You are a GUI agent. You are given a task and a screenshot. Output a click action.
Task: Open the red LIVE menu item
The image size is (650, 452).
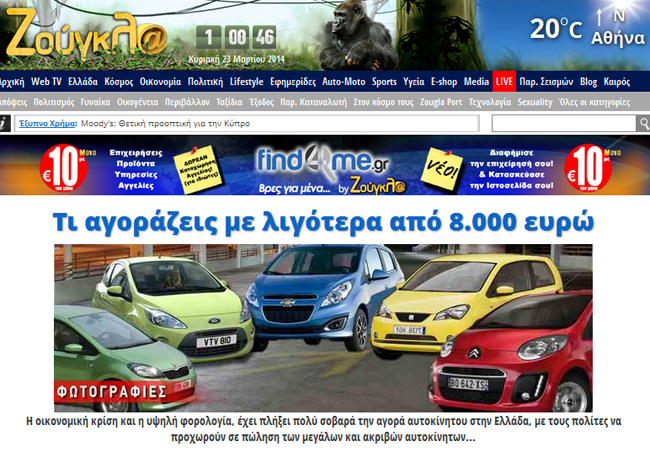504,81
